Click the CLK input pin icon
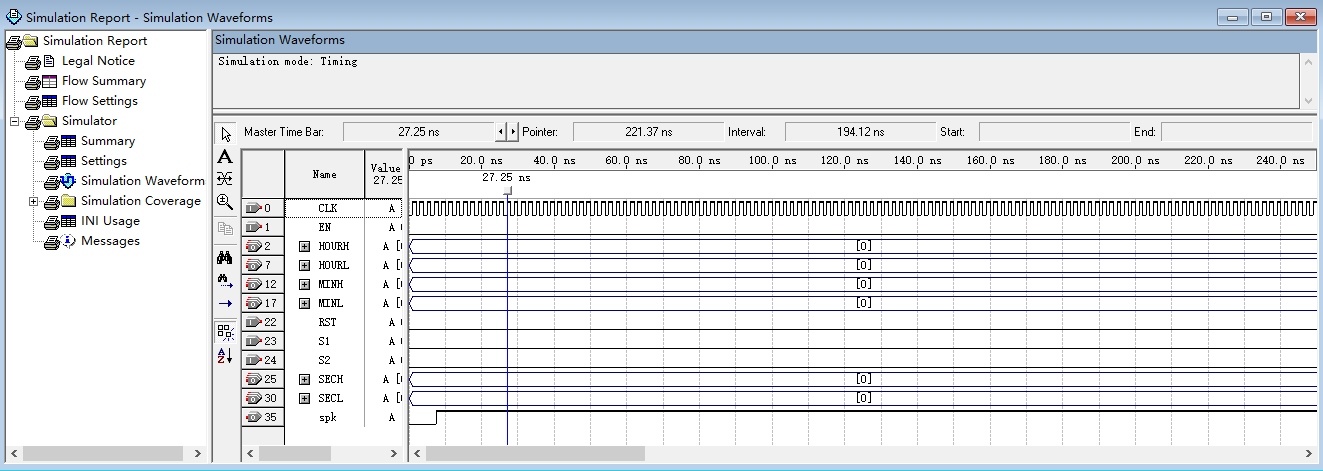 [253, 208]
